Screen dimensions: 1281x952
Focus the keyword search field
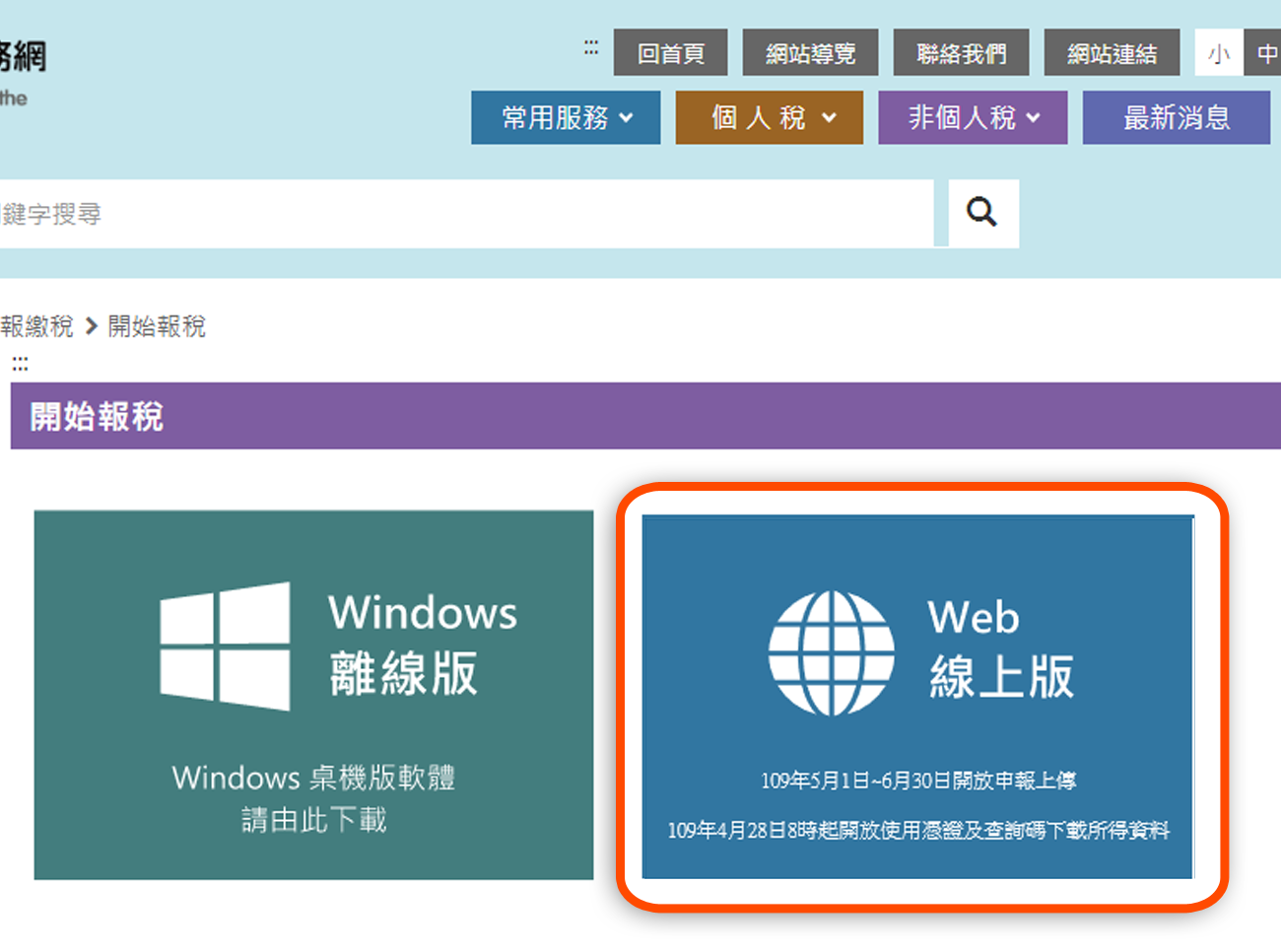tap(466, 214)
